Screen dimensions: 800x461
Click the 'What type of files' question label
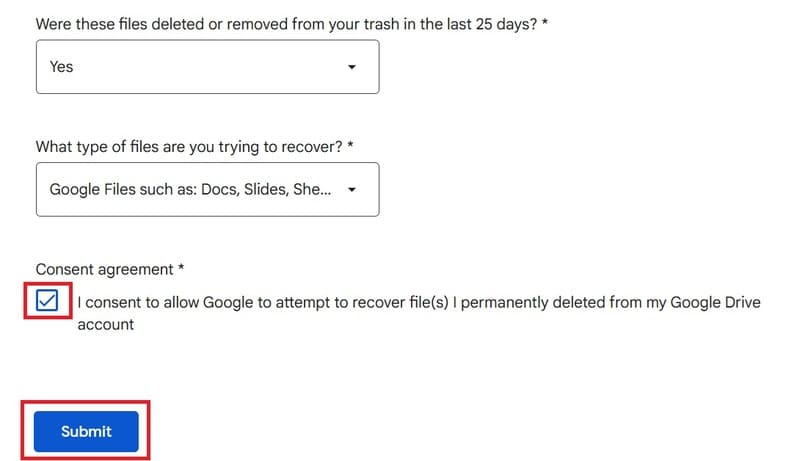click(x=189, y=147)
